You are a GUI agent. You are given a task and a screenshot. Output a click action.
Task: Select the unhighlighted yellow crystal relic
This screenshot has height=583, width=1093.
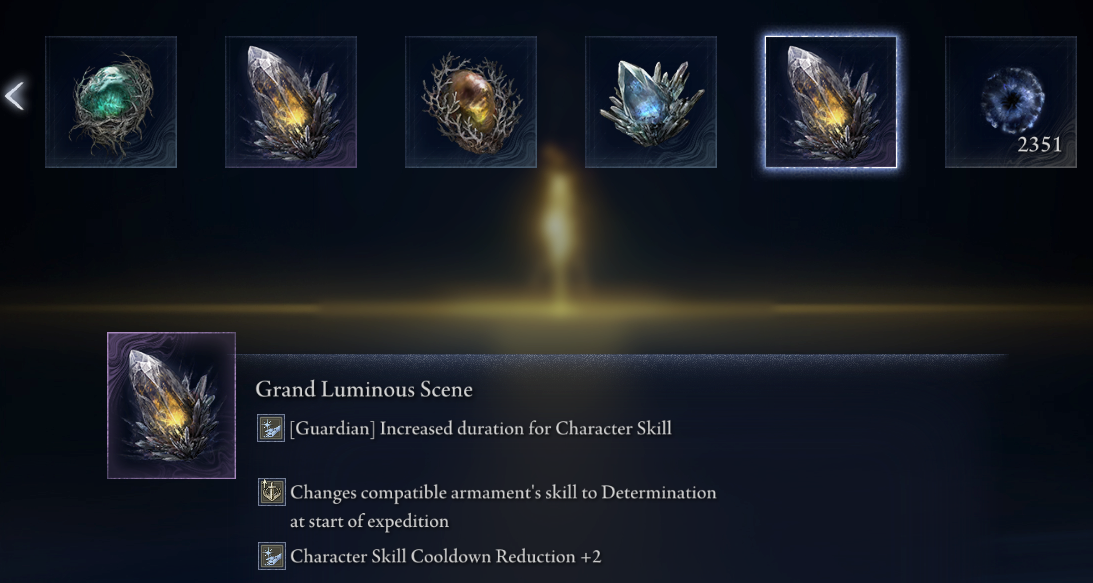pyautogui.click(x=291, y=102)
